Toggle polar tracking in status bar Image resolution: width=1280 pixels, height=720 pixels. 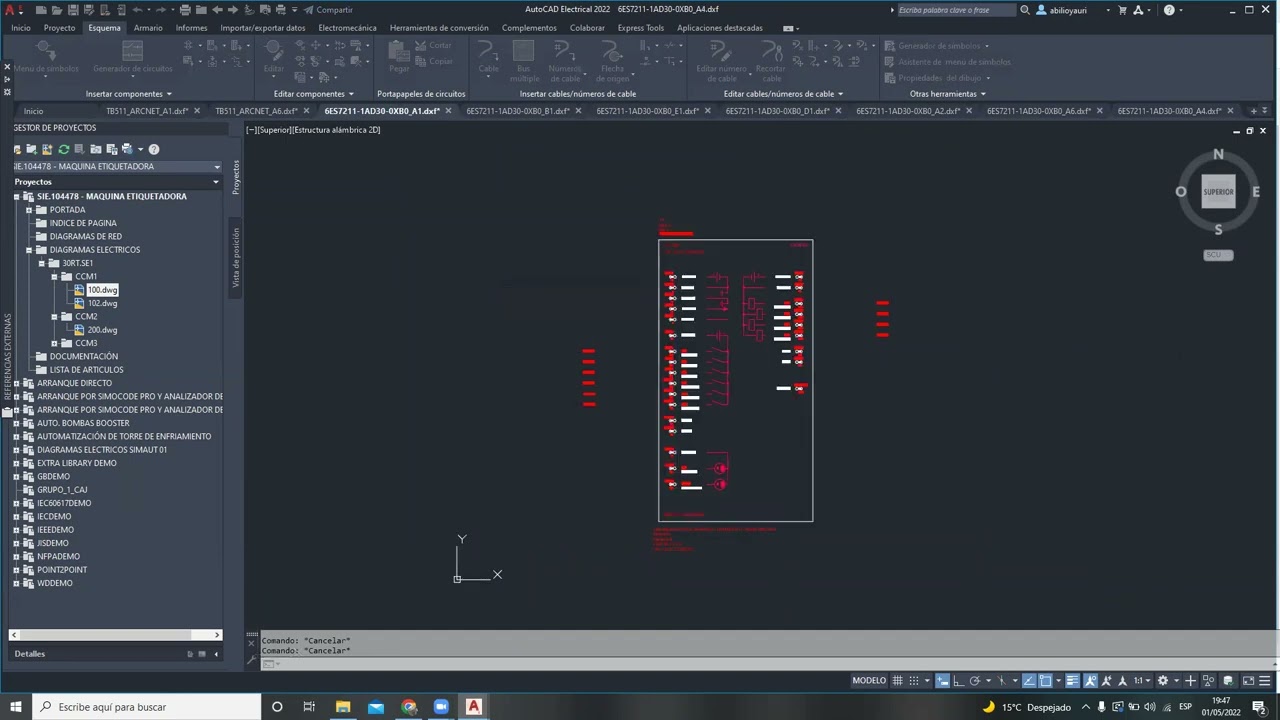(x=975, y=680)
